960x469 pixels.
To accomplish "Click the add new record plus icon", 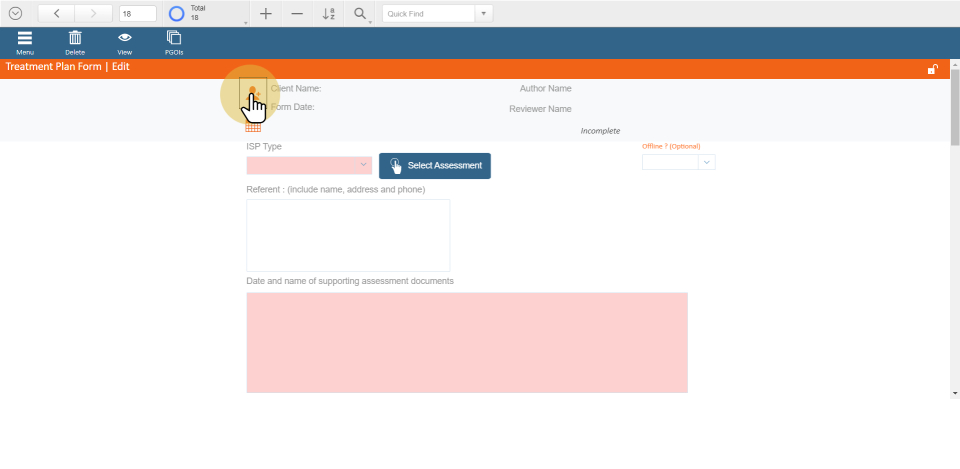I will (x=265, y=14).
